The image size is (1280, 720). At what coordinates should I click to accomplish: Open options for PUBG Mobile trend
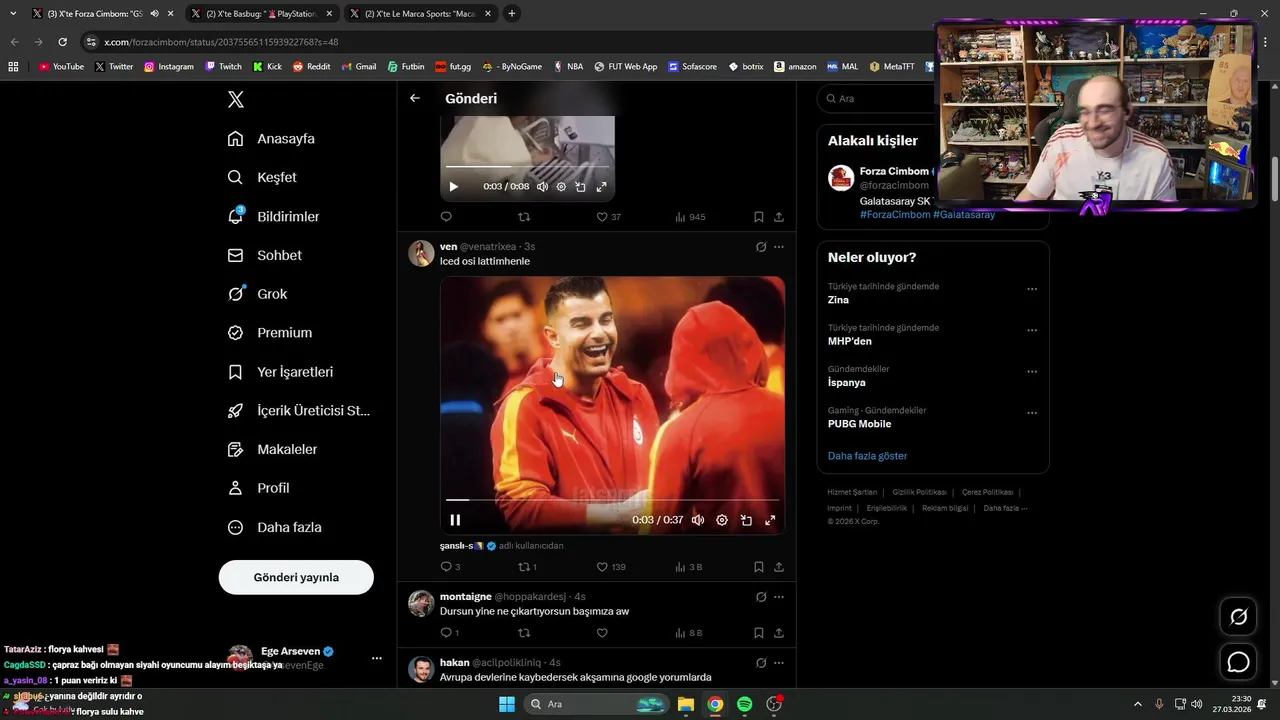[1032, 413]
